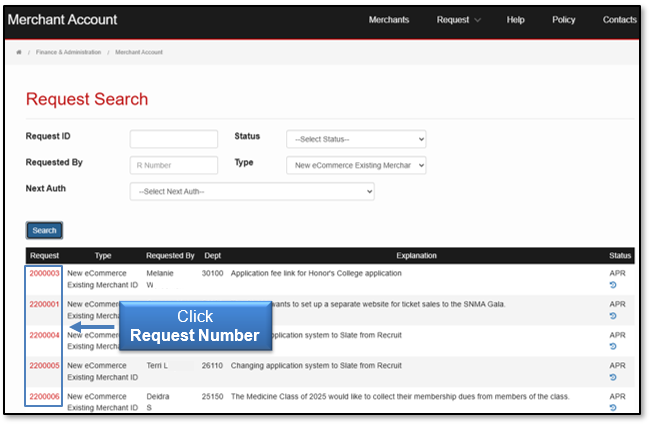Click APR status in request 2200006 row
This screenshot has height=424, width=651.
click(617, 397)
